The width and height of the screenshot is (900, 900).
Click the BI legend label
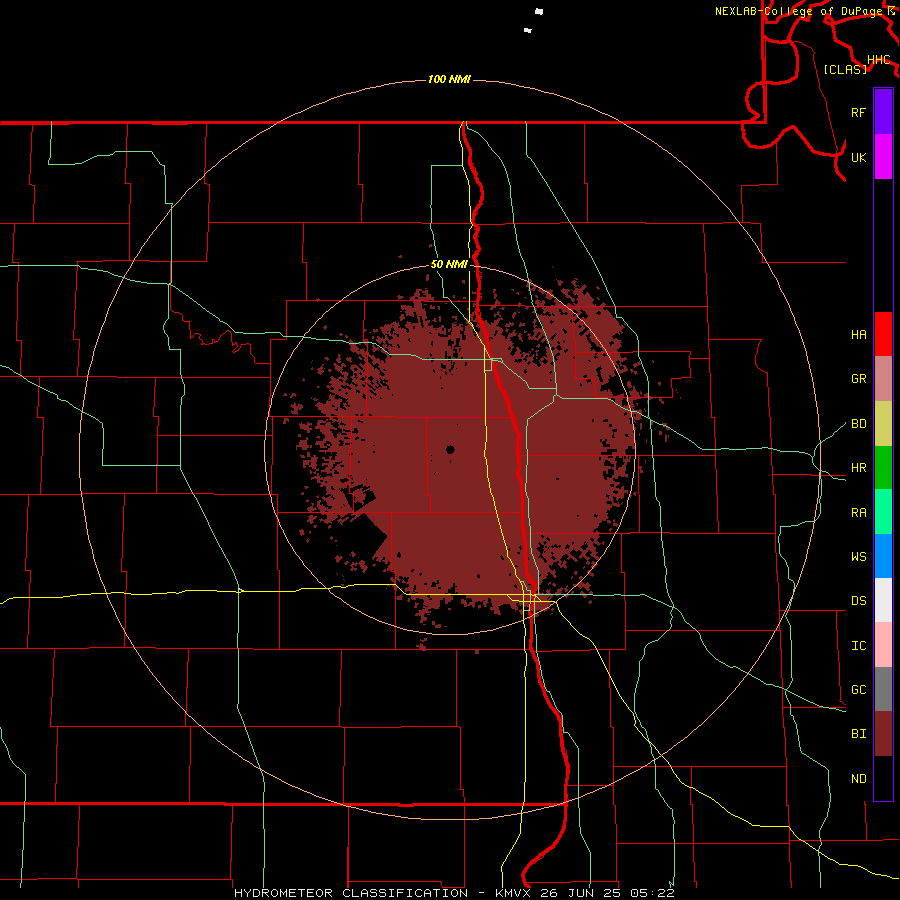coord(858,734)
